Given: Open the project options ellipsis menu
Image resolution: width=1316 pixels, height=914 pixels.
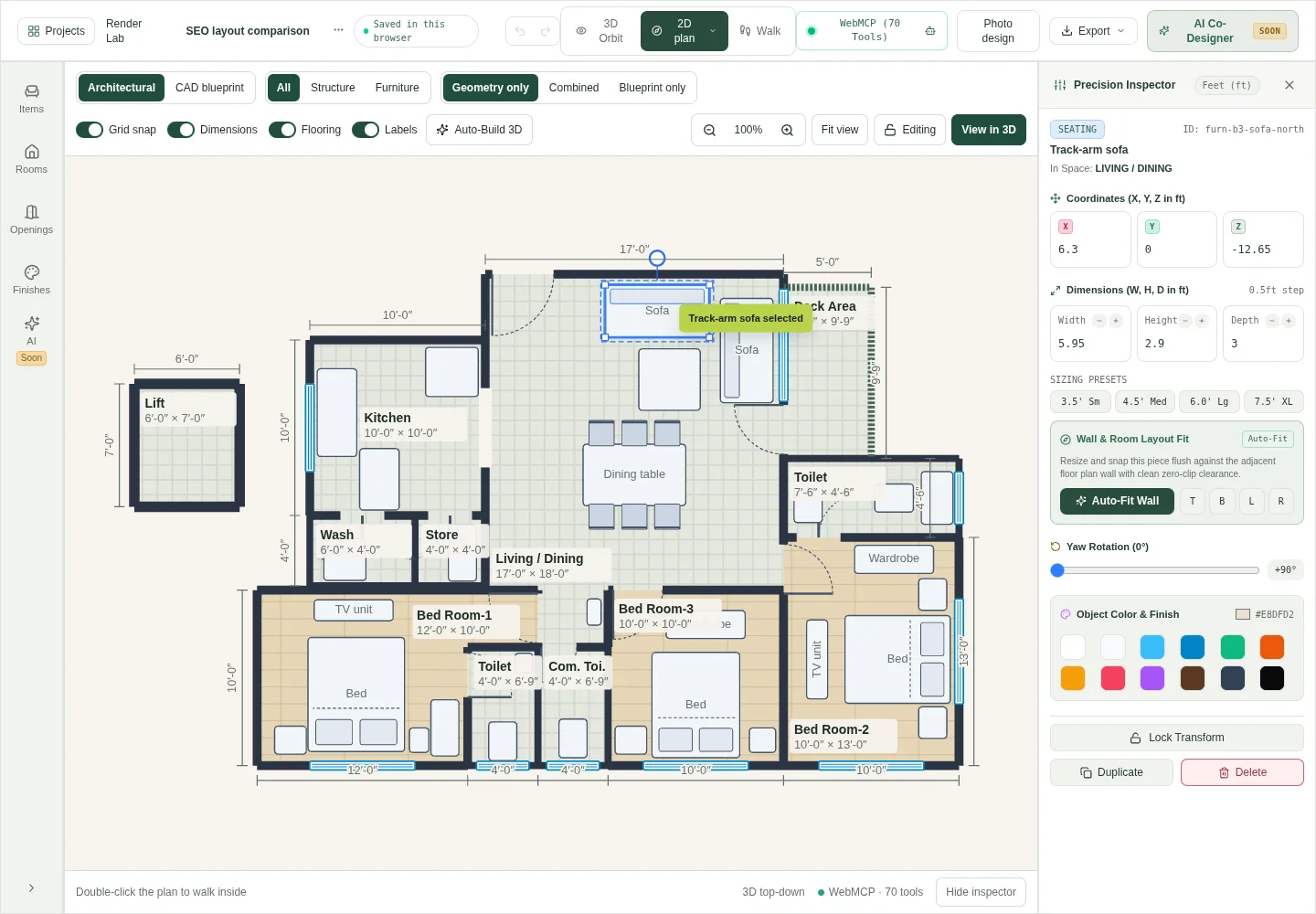Looking at the screenshot, I should pyautogui.click(x=338, y=30).
